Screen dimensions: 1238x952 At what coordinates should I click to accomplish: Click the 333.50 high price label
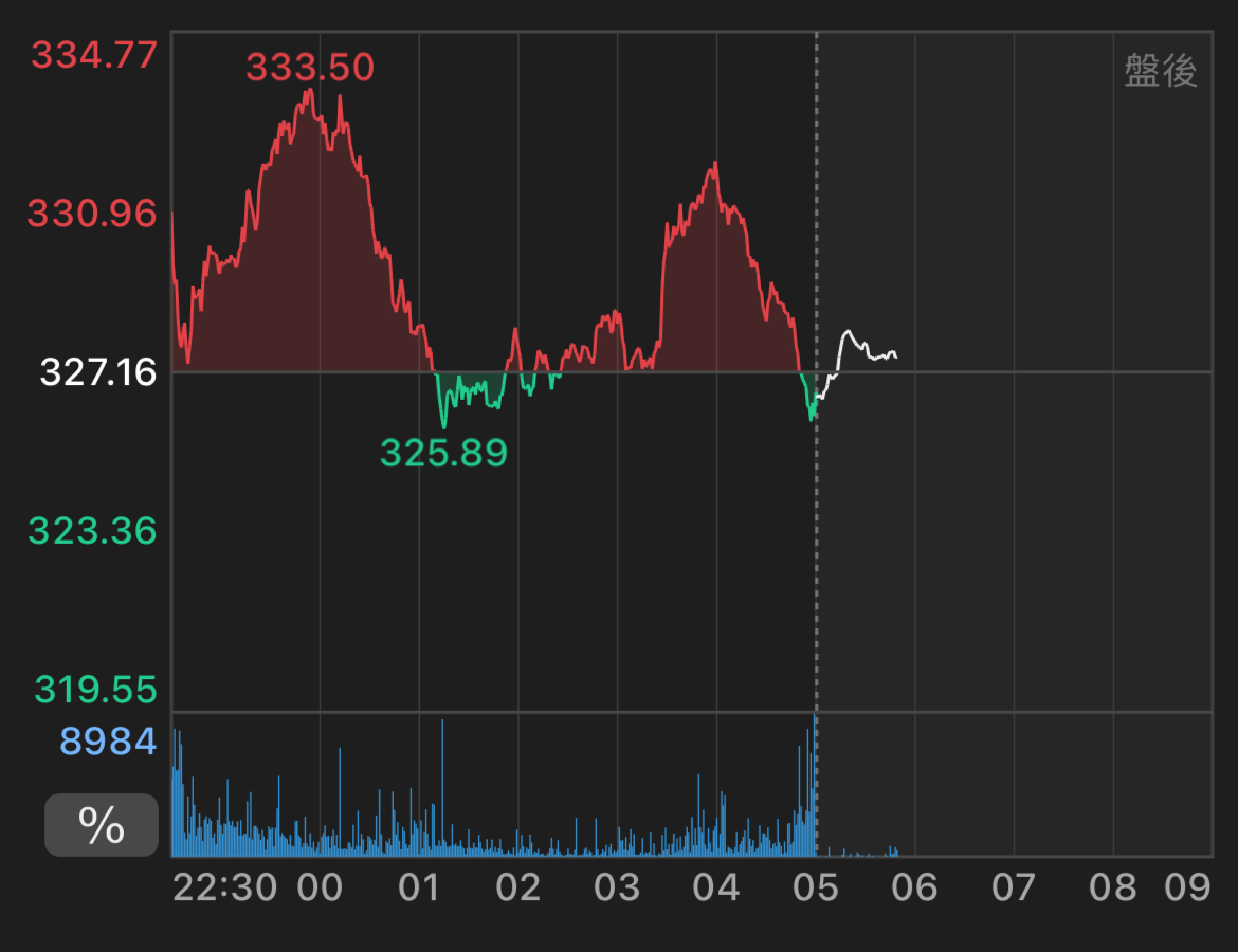pyautogui.click(x=310, y=67)
